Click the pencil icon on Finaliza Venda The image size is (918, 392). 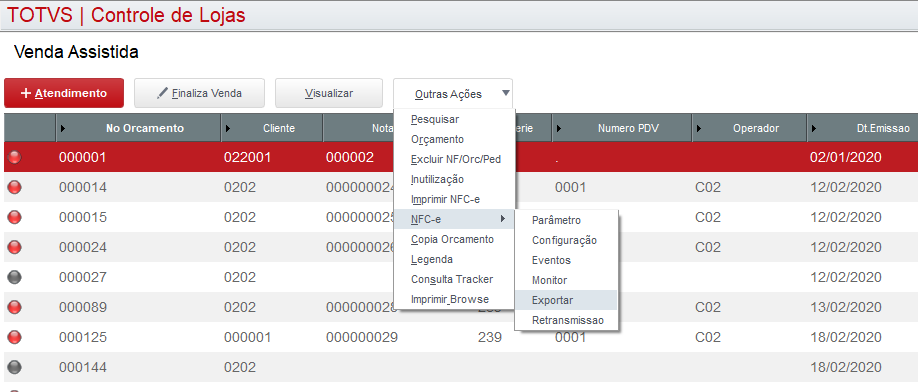(x=163, y=93)
